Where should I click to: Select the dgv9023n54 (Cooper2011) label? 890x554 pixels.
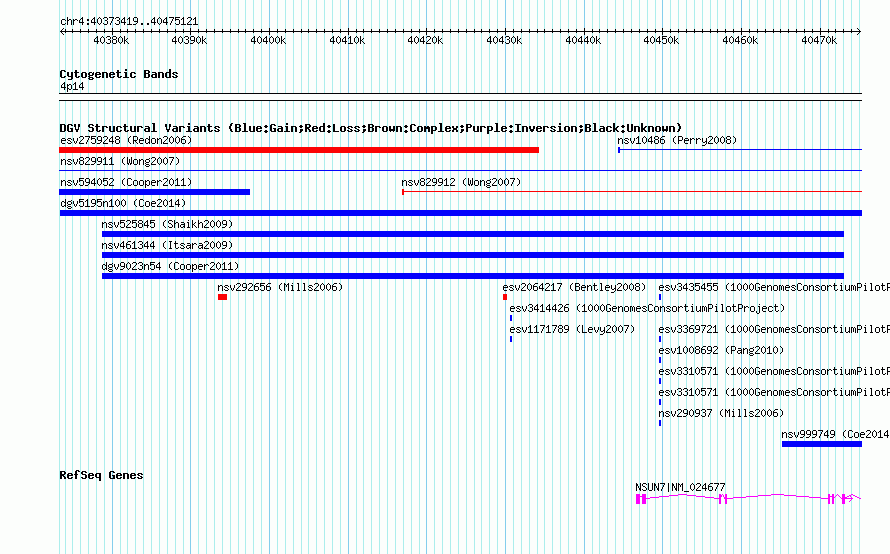[170, 266]
